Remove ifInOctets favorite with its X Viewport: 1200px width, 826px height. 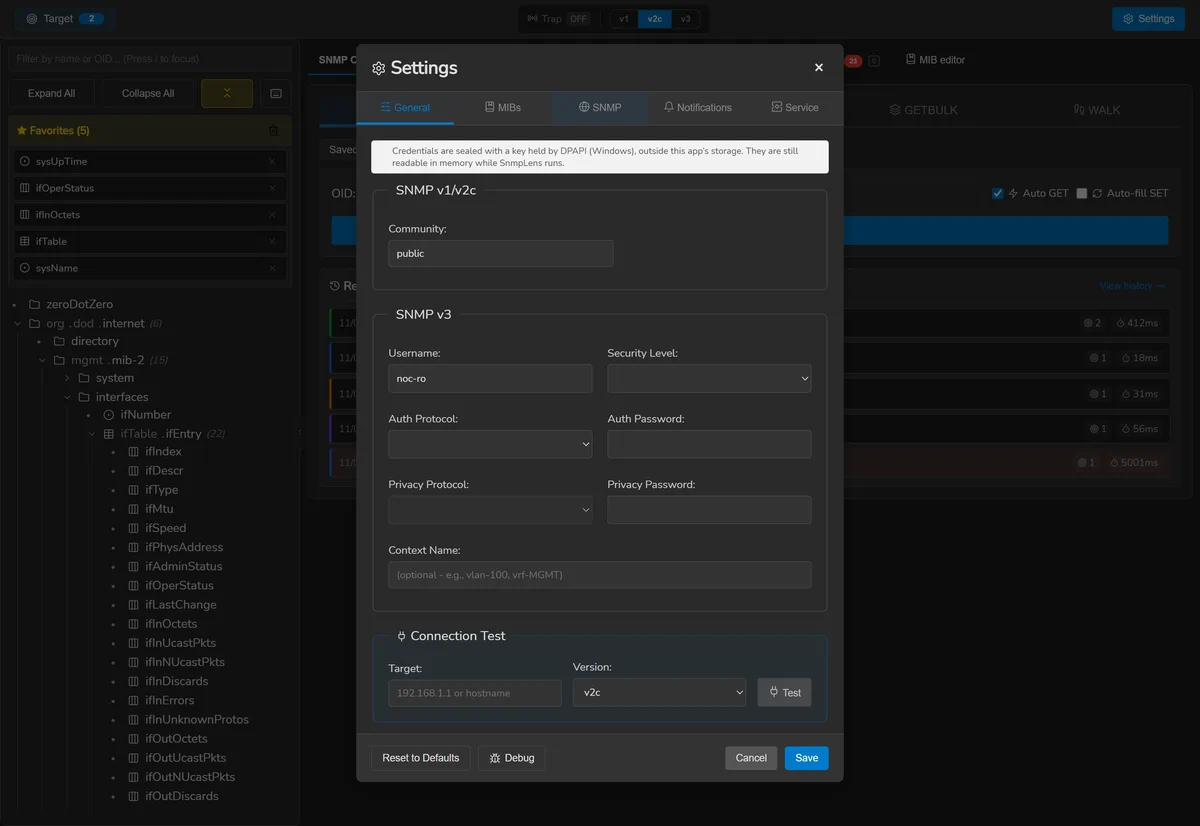(272, 214)
